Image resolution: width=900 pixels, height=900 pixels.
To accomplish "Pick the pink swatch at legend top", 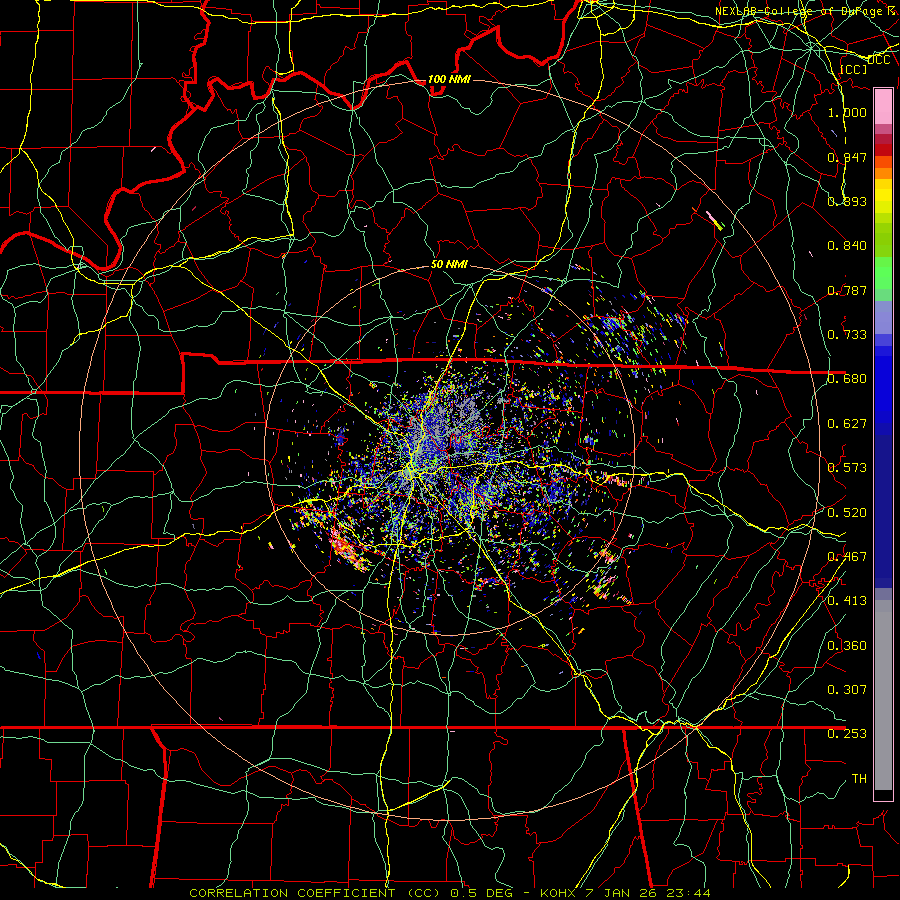I will click(883, 106).
